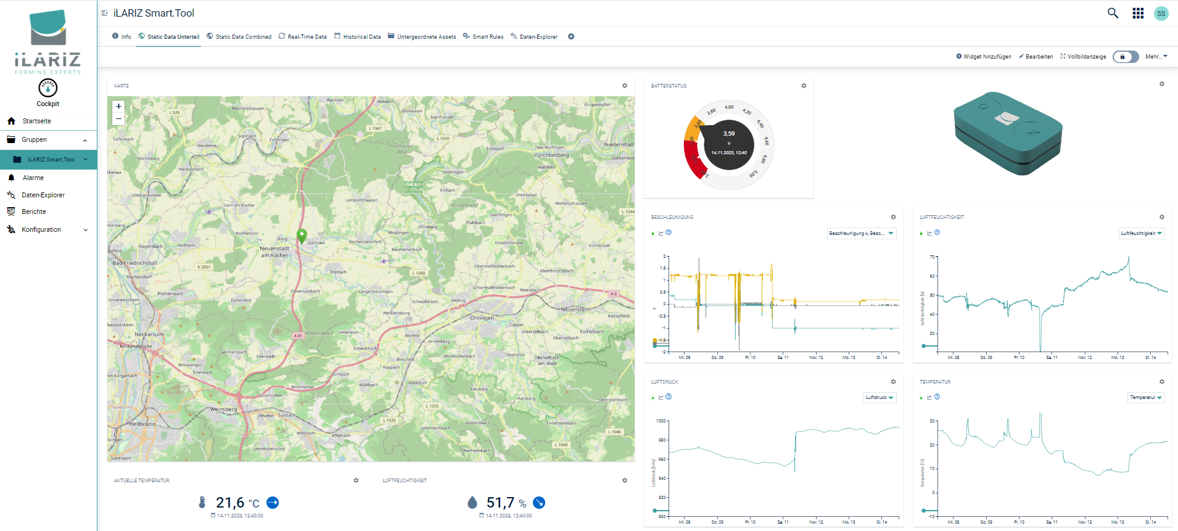
Task: Switch to Static Data Combined tab
Action: click(239, 36)
